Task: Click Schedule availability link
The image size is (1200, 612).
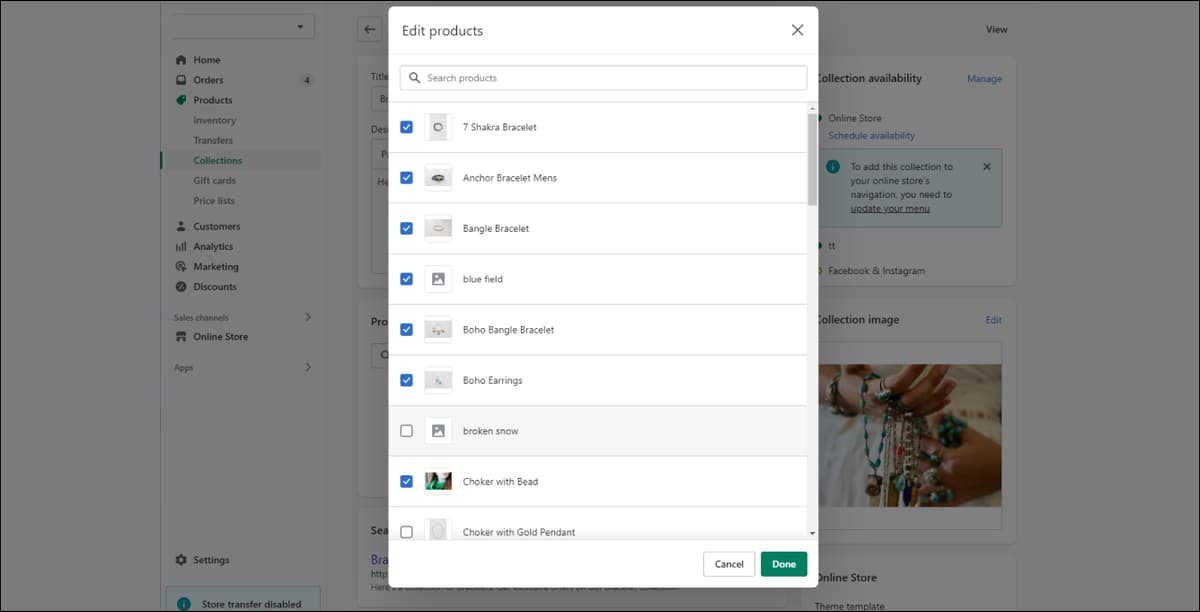Action: coord(871,136)
